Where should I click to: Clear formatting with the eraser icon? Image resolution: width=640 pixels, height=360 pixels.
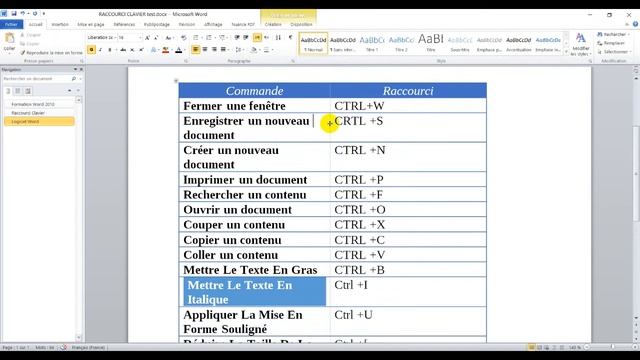pos(184,38)
